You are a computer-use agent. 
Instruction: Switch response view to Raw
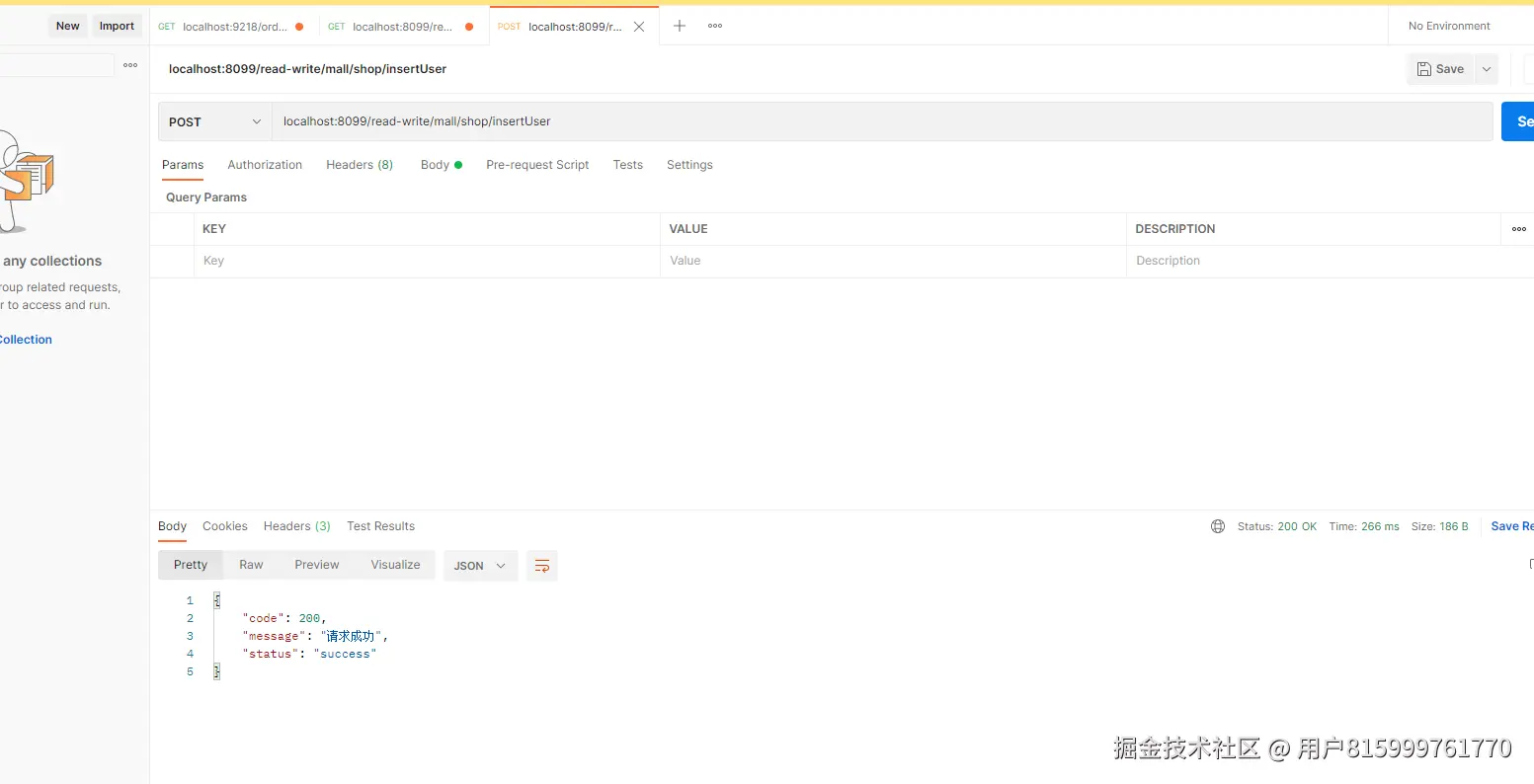tap(251, 565)
